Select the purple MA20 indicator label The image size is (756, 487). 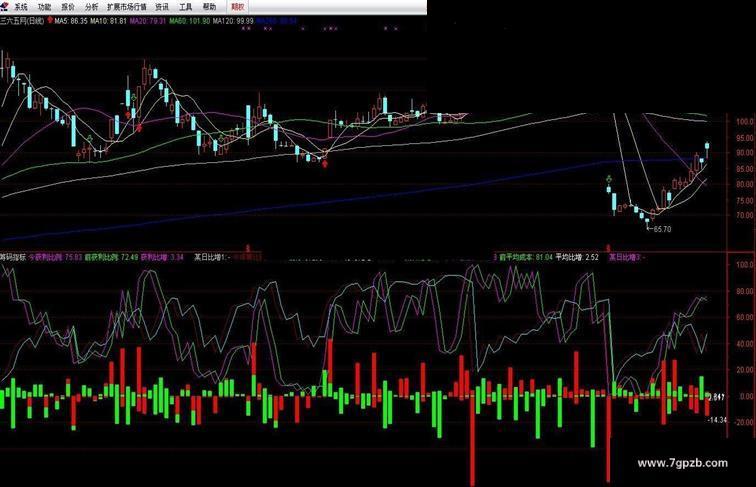point(147,21)
